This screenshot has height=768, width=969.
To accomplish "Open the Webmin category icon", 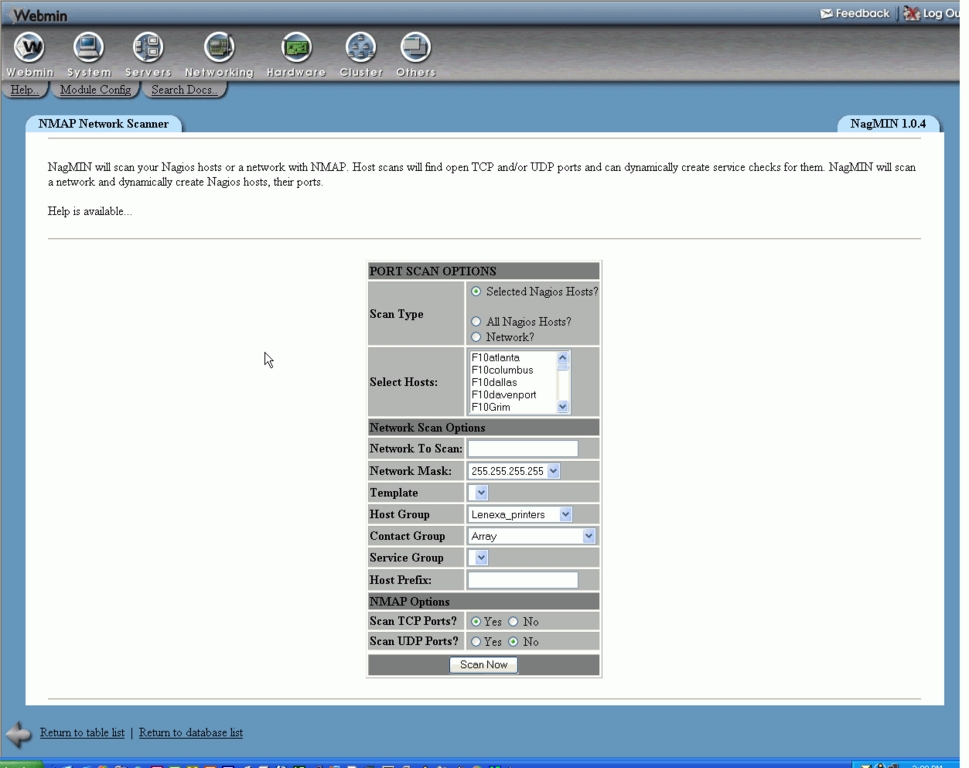I will coord(30,48).
